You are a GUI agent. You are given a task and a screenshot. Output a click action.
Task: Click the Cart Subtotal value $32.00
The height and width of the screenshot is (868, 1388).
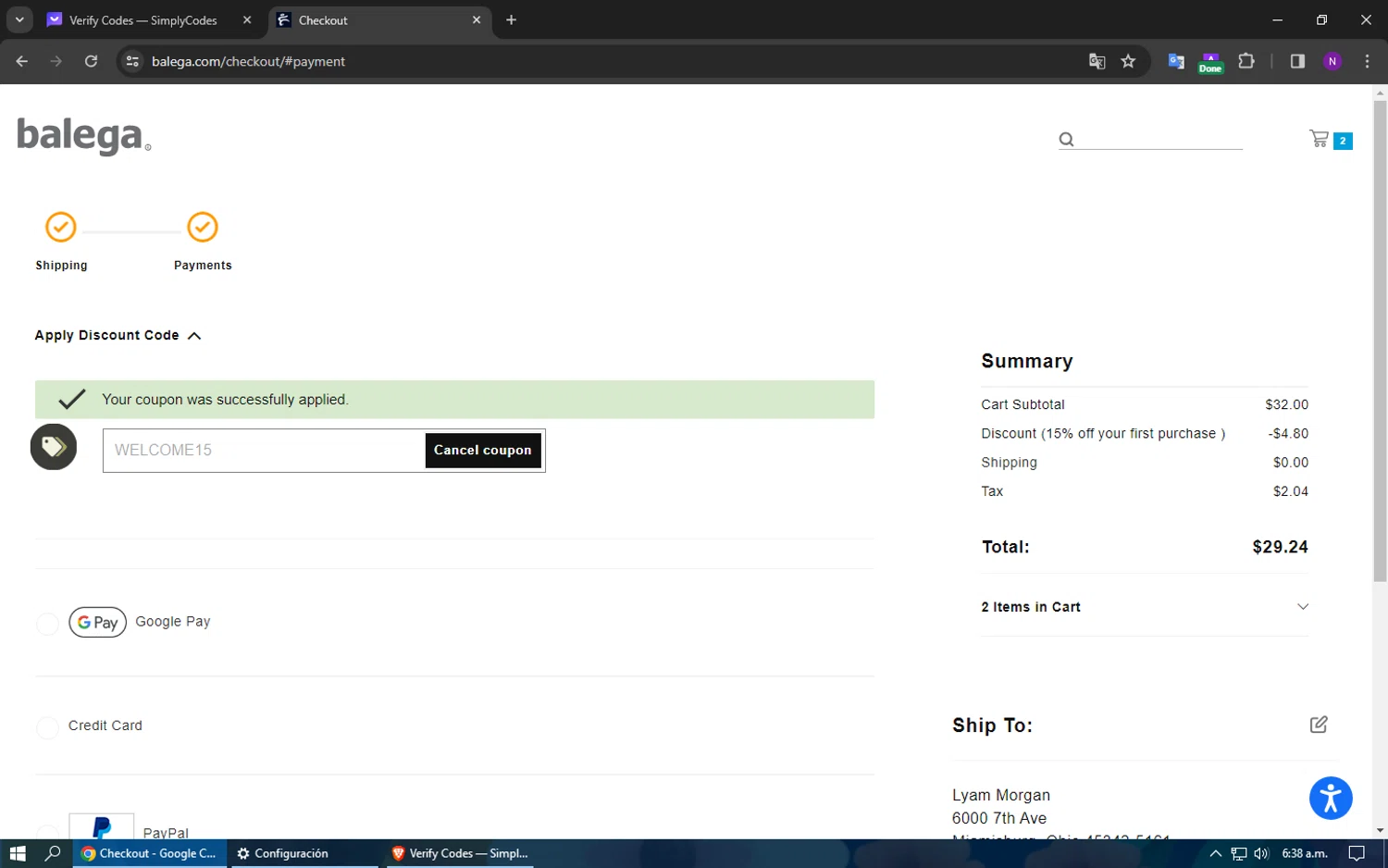pos(1286,405)
